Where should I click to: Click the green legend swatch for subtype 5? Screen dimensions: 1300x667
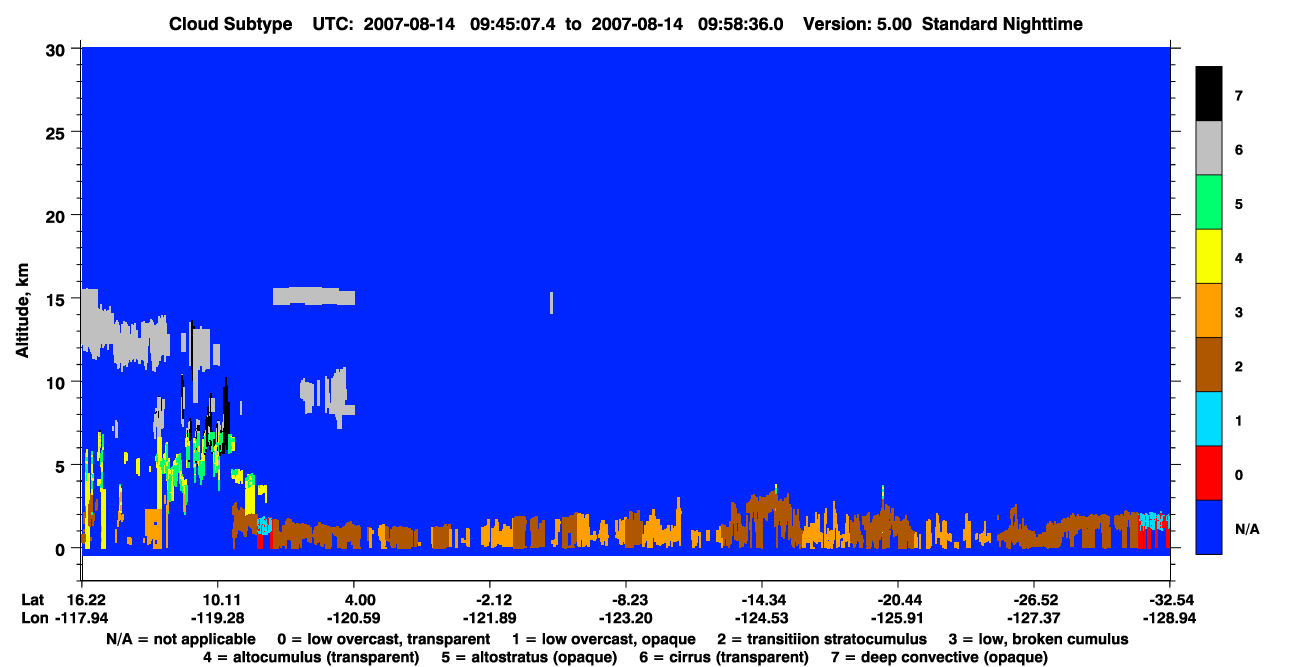[x=1209, y=203]
